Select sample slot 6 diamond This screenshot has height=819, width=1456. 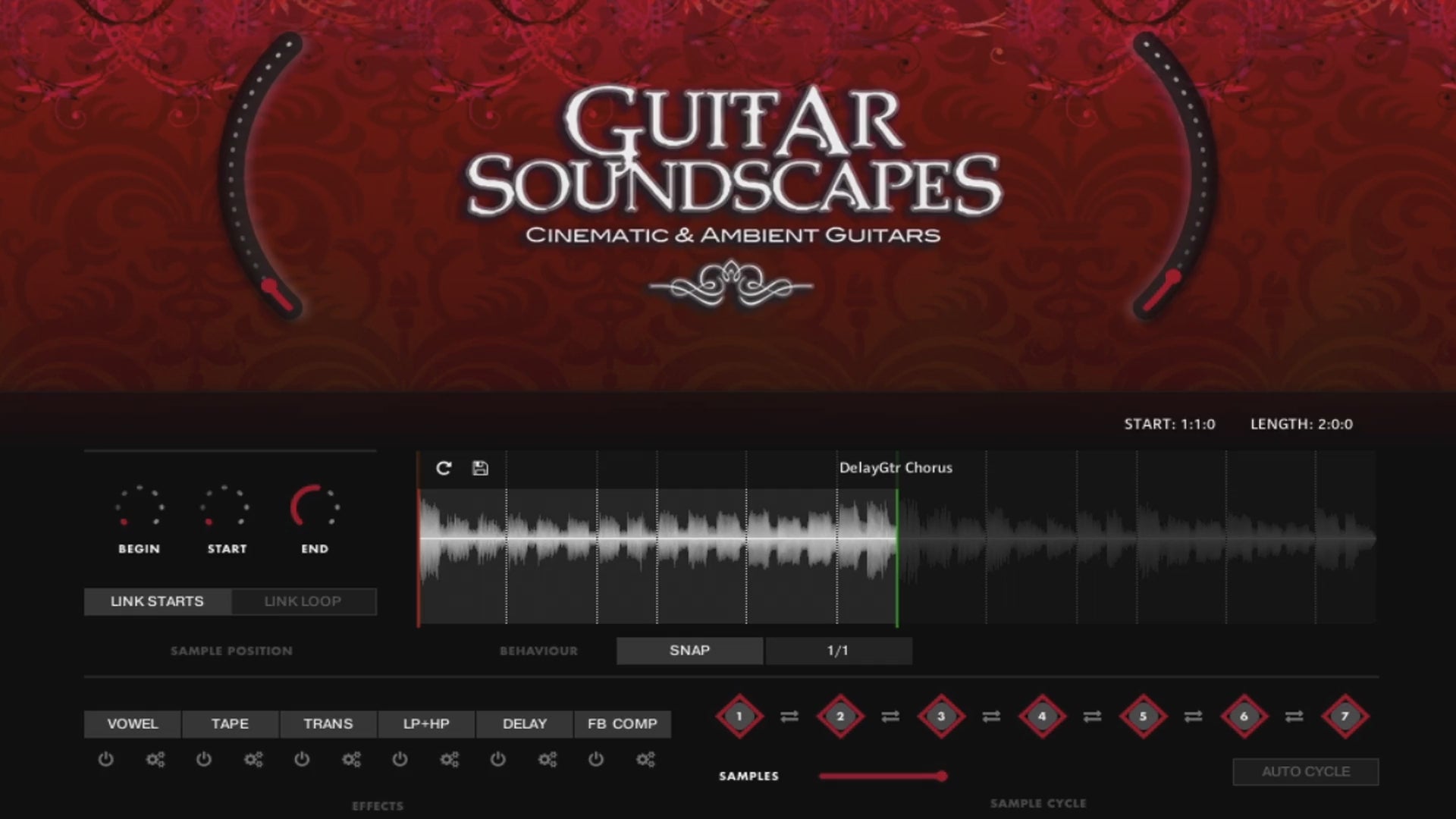tap(1244, 716)
